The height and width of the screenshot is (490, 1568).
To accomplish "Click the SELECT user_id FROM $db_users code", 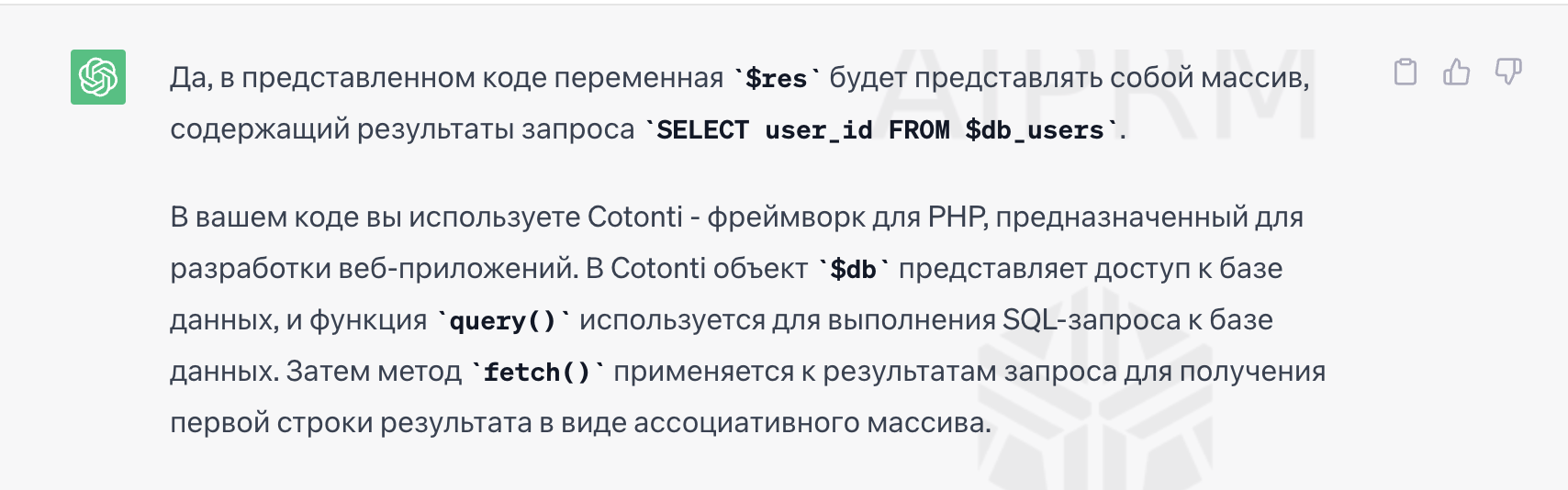I will (x=880, y=130).
